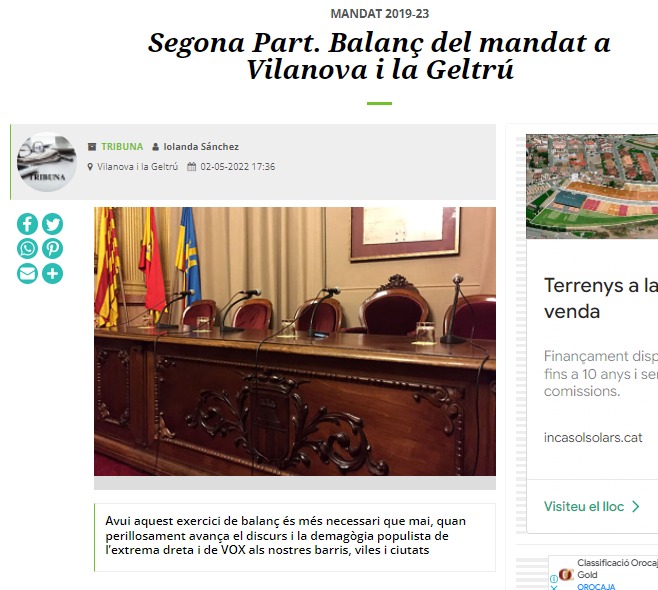Click the section icon beside TRIBUNA
Image resolution: width=658 pixels, height=590 pixels.
92,146
